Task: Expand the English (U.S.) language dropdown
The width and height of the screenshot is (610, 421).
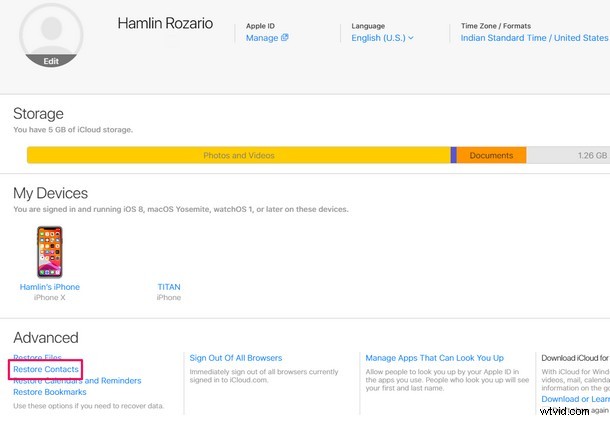Action: [382, 38]
